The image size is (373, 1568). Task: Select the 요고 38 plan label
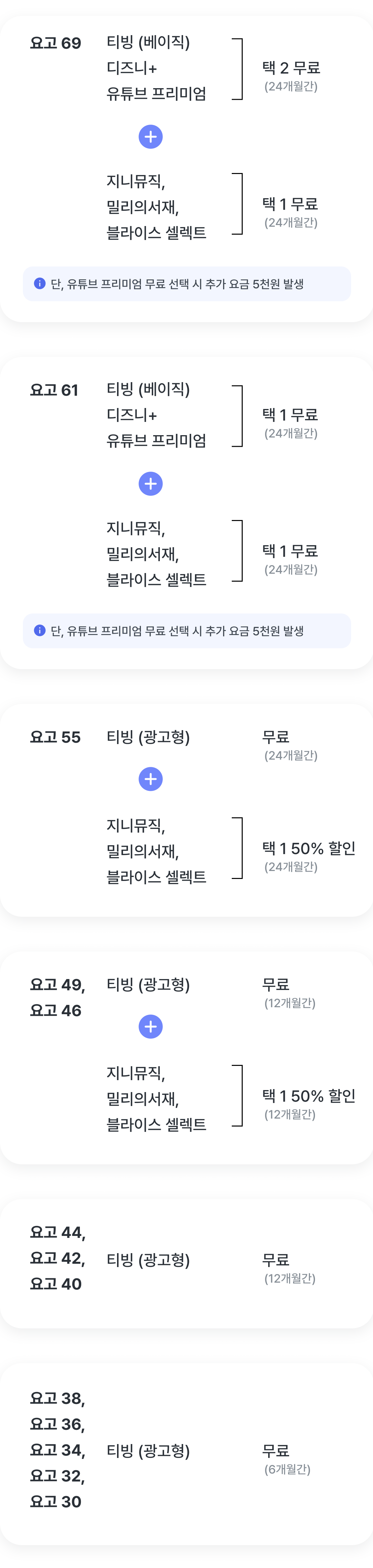pyautogui.click(x=58, y=1398)
